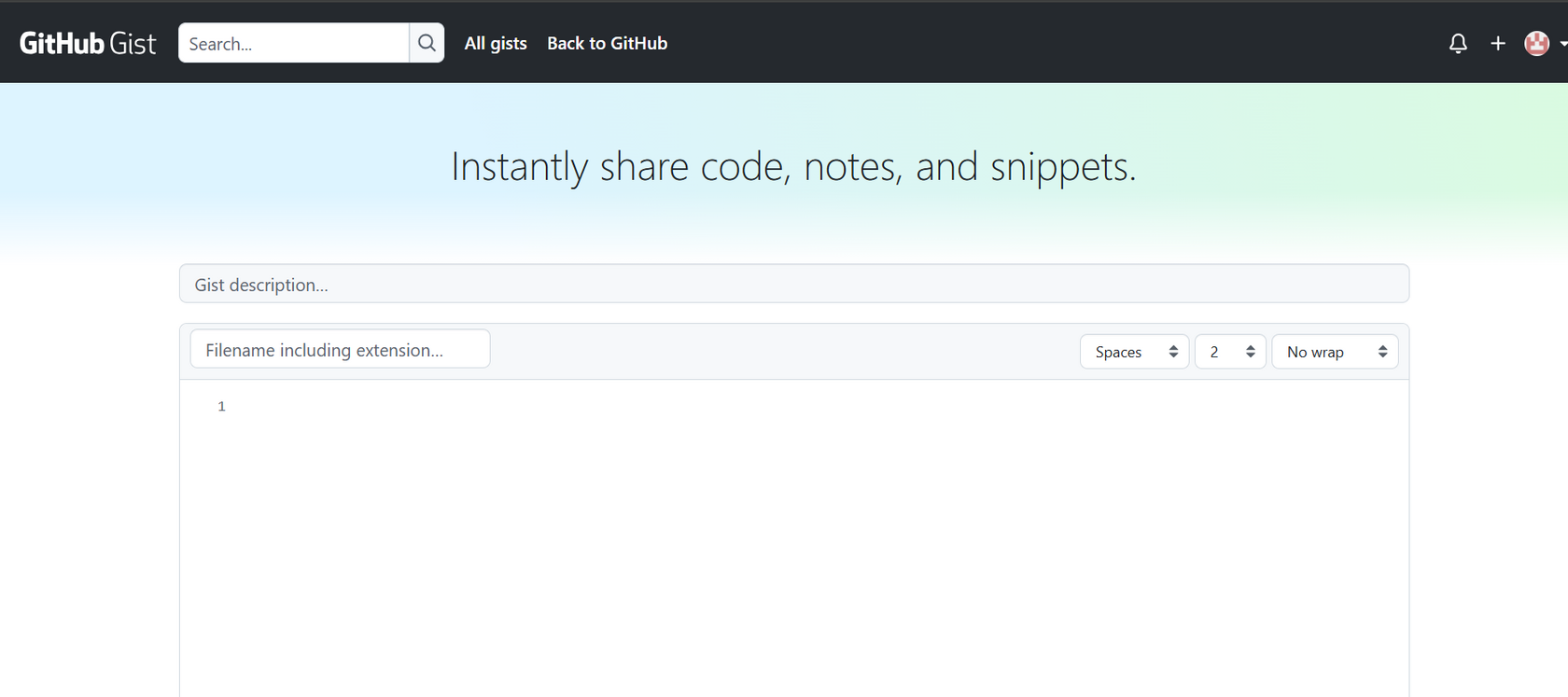The height and width of the screenshot is (697, 1568).
Task: Focus the Search gists field
Action: 293,43
